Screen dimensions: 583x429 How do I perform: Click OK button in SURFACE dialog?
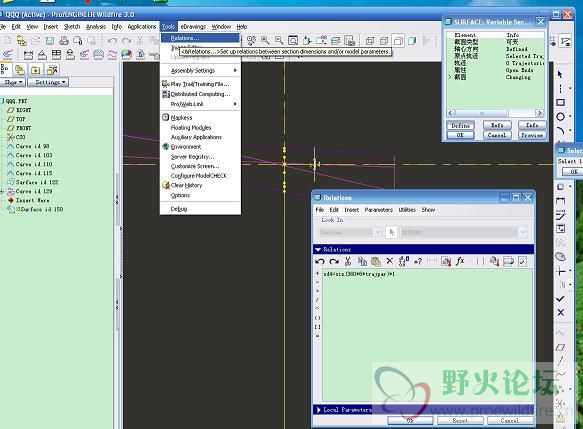(460, 135)
